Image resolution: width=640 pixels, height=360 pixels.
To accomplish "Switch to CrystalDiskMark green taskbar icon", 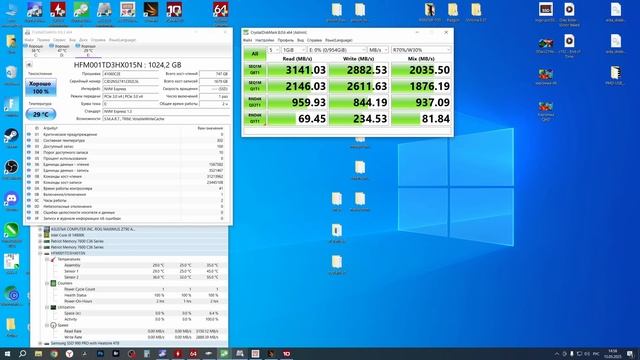I will (224, 353).
